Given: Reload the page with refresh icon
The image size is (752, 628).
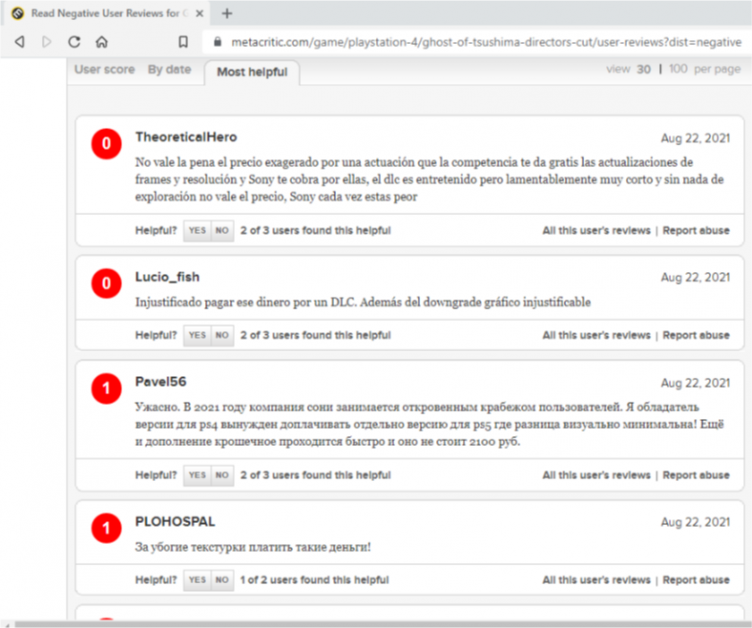Looking at the screenshot, I should click(74, 42).
